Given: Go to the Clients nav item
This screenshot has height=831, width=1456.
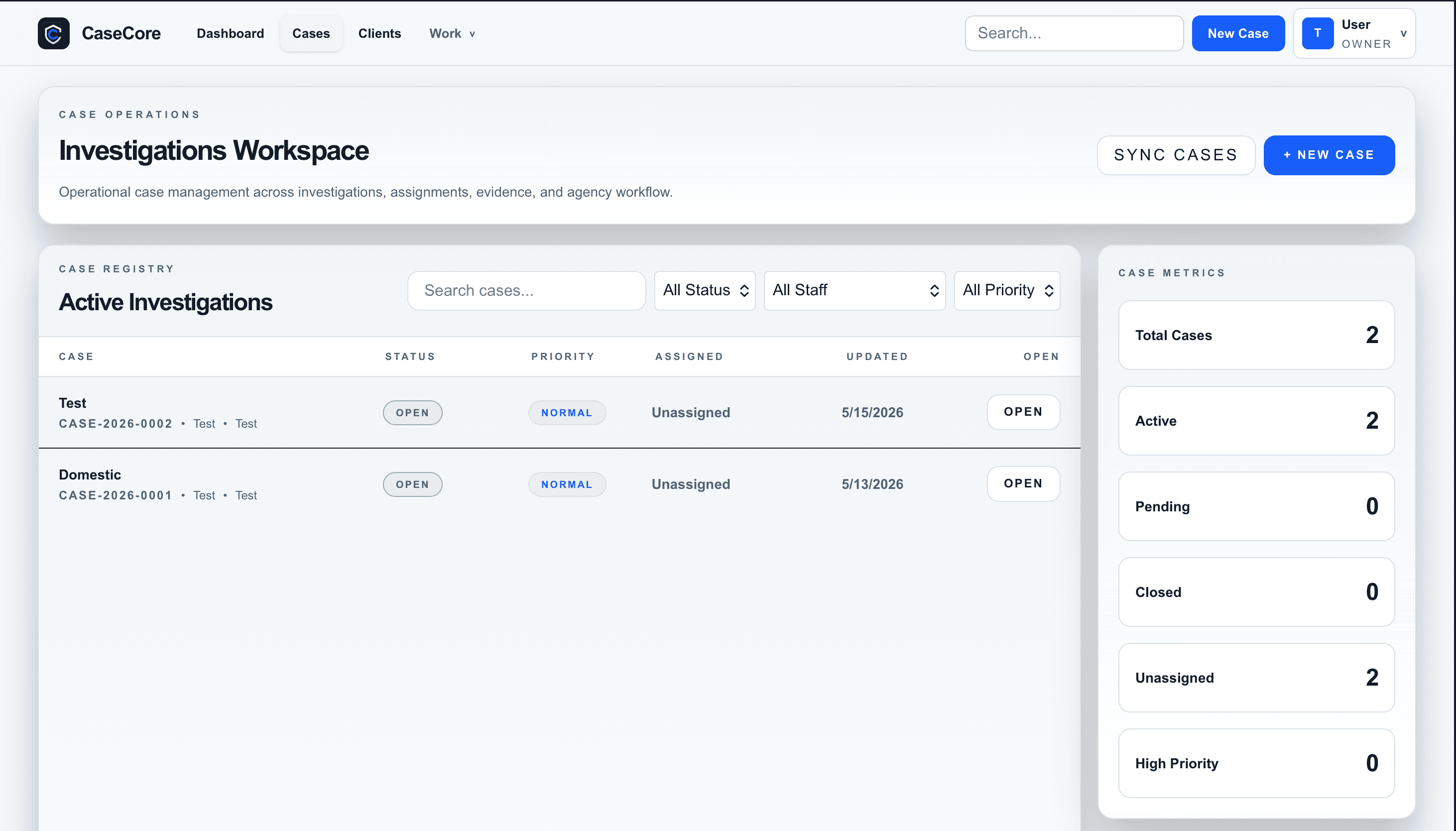Looking at the screenshot, I should (x=379, y=33).
